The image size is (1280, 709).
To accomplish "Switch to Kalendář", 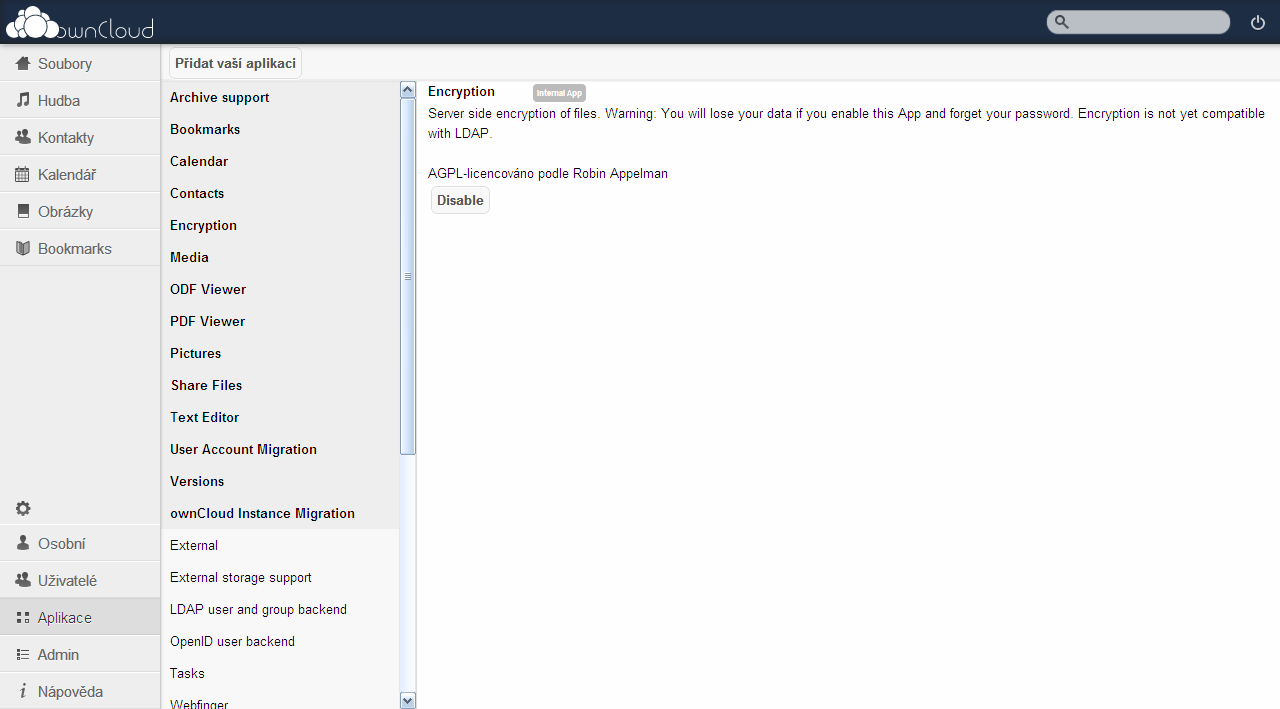I will (x=80, y=175).
